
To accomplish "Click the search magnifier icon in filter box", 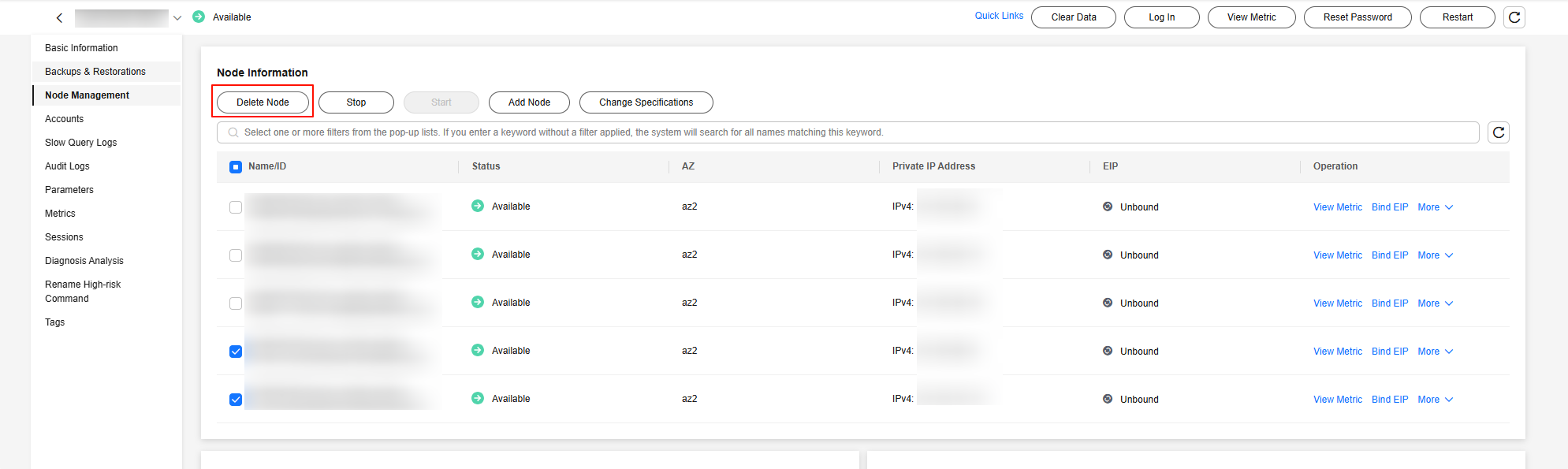I will click(233, 132).
